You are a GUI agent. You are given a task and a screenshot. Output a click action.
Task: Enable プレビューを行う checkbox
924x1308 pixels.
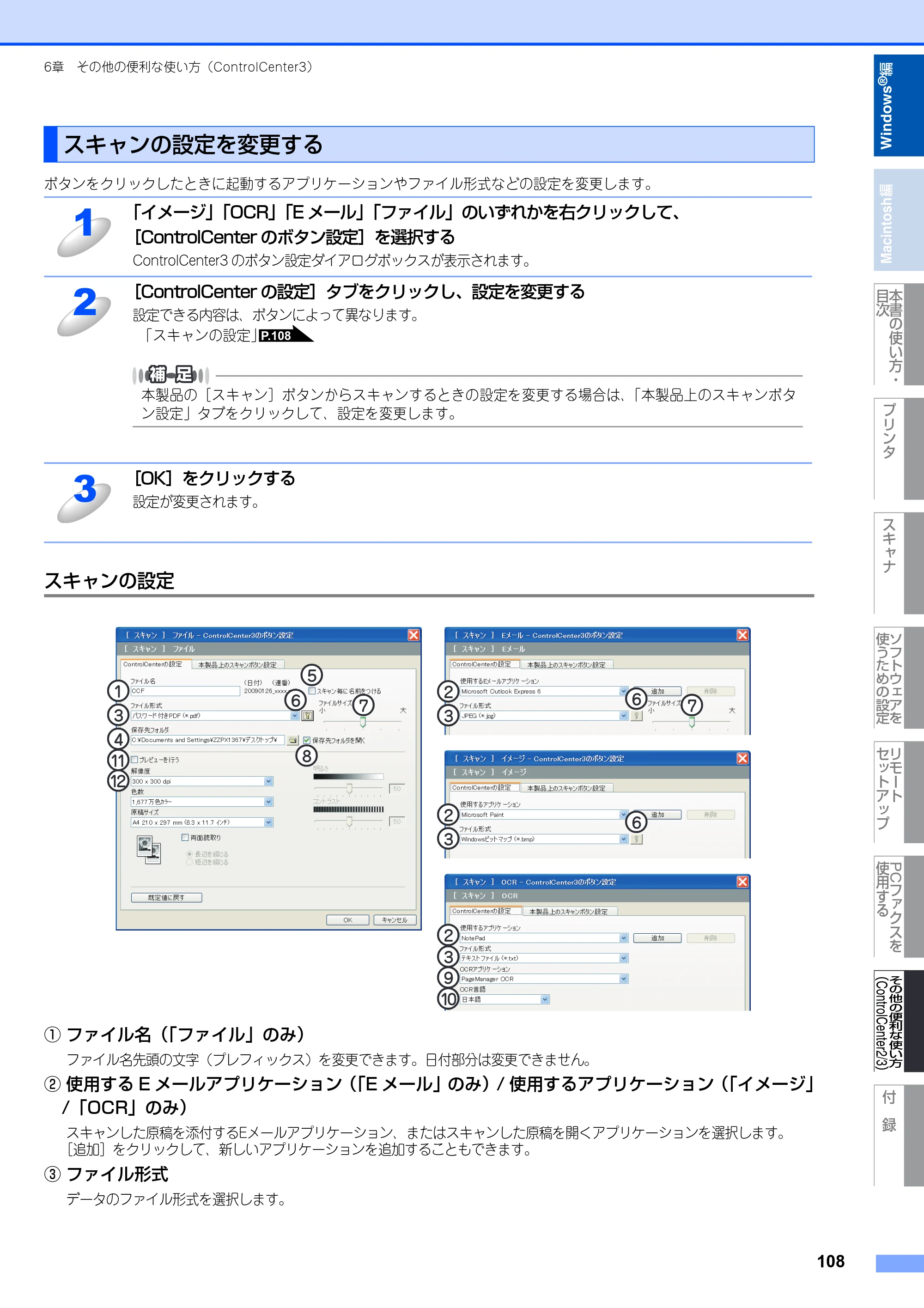pyautogui.click(x=135, y=760)
